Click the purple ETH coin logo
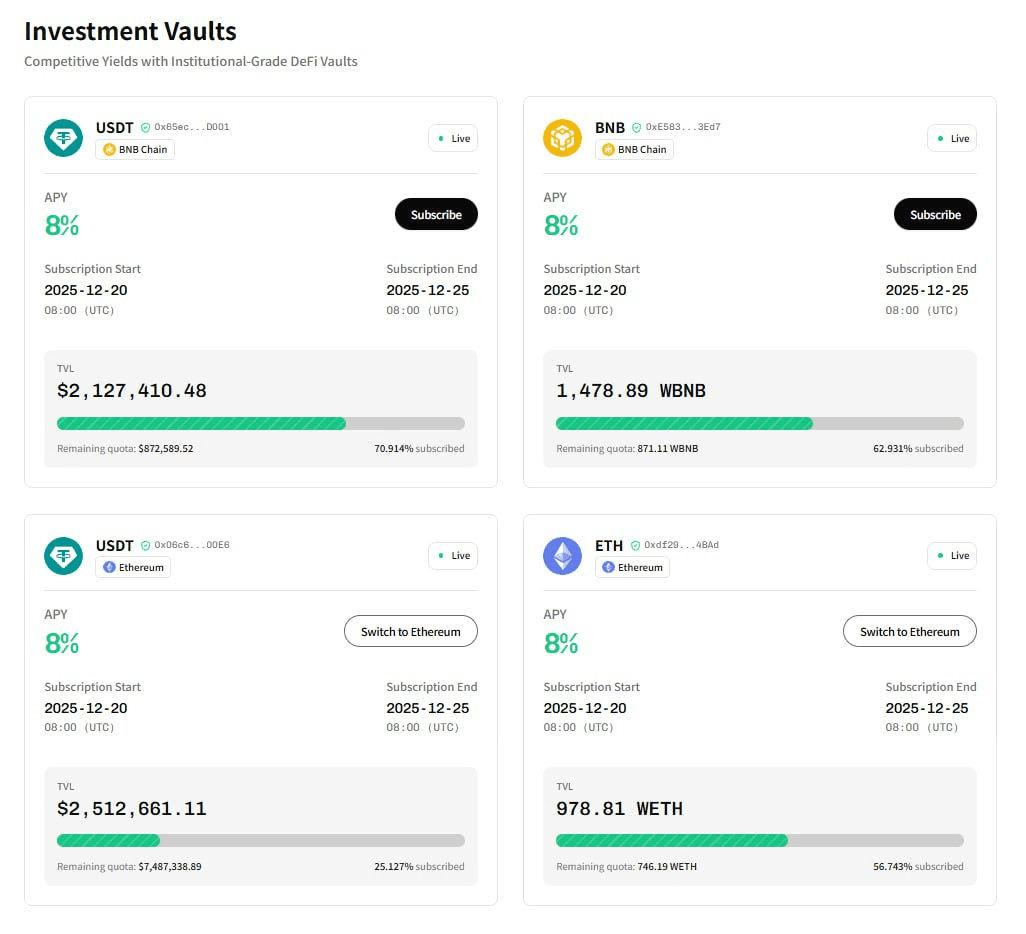Viewport: 1026px width, 934px height. click(562, 555)
